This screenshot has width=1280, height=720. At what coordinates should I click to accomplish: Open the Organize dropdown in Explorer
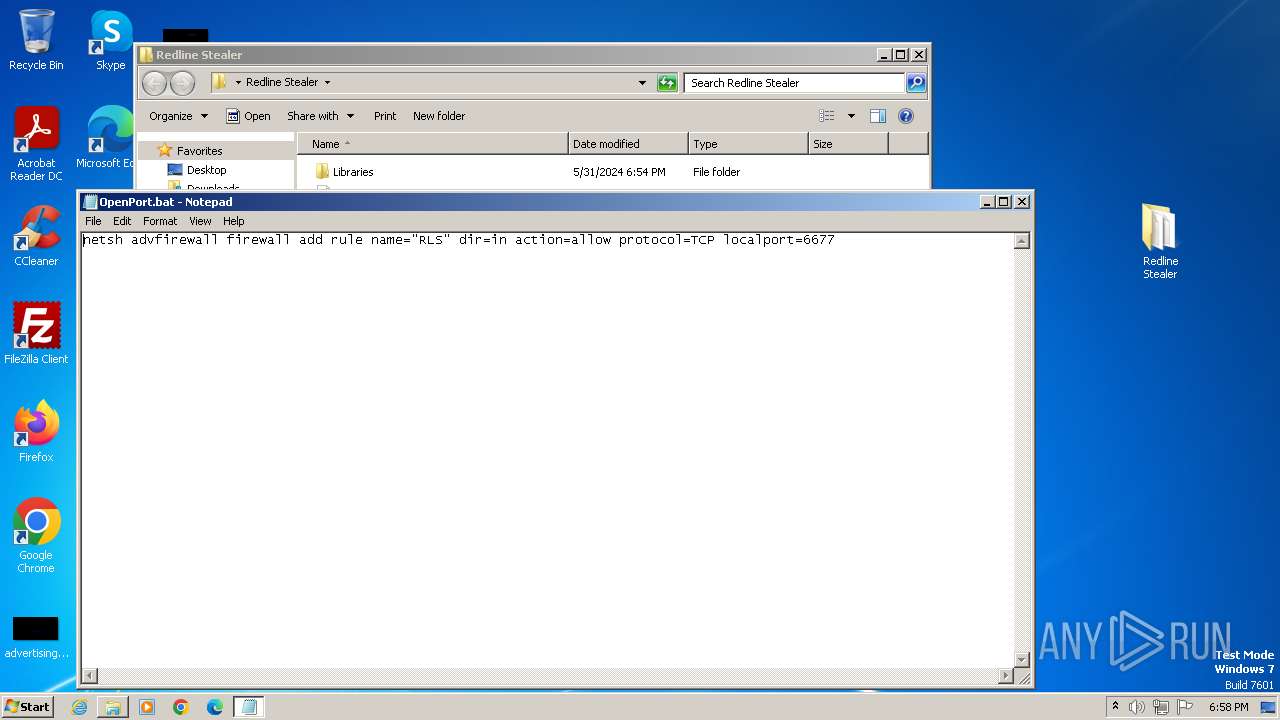pyautogui.click(x=179, y=116)
